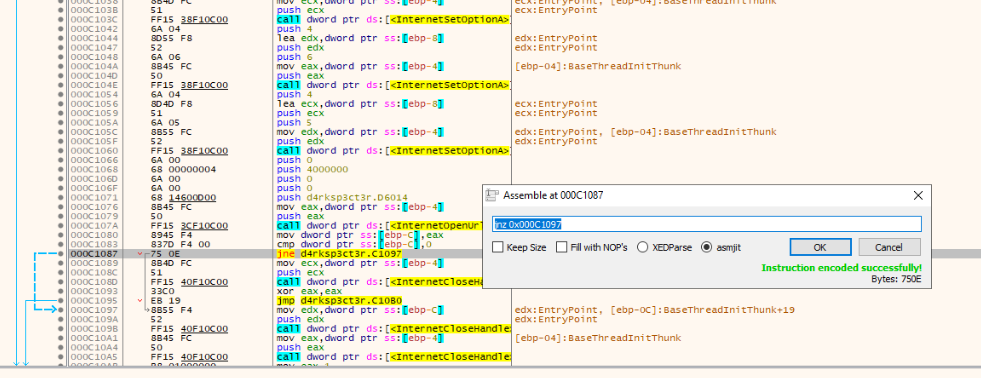This screenshot has height=378, width=981.
Task: Select the push edx instruction at 000C109A
Action: click(x=300, y=319)
